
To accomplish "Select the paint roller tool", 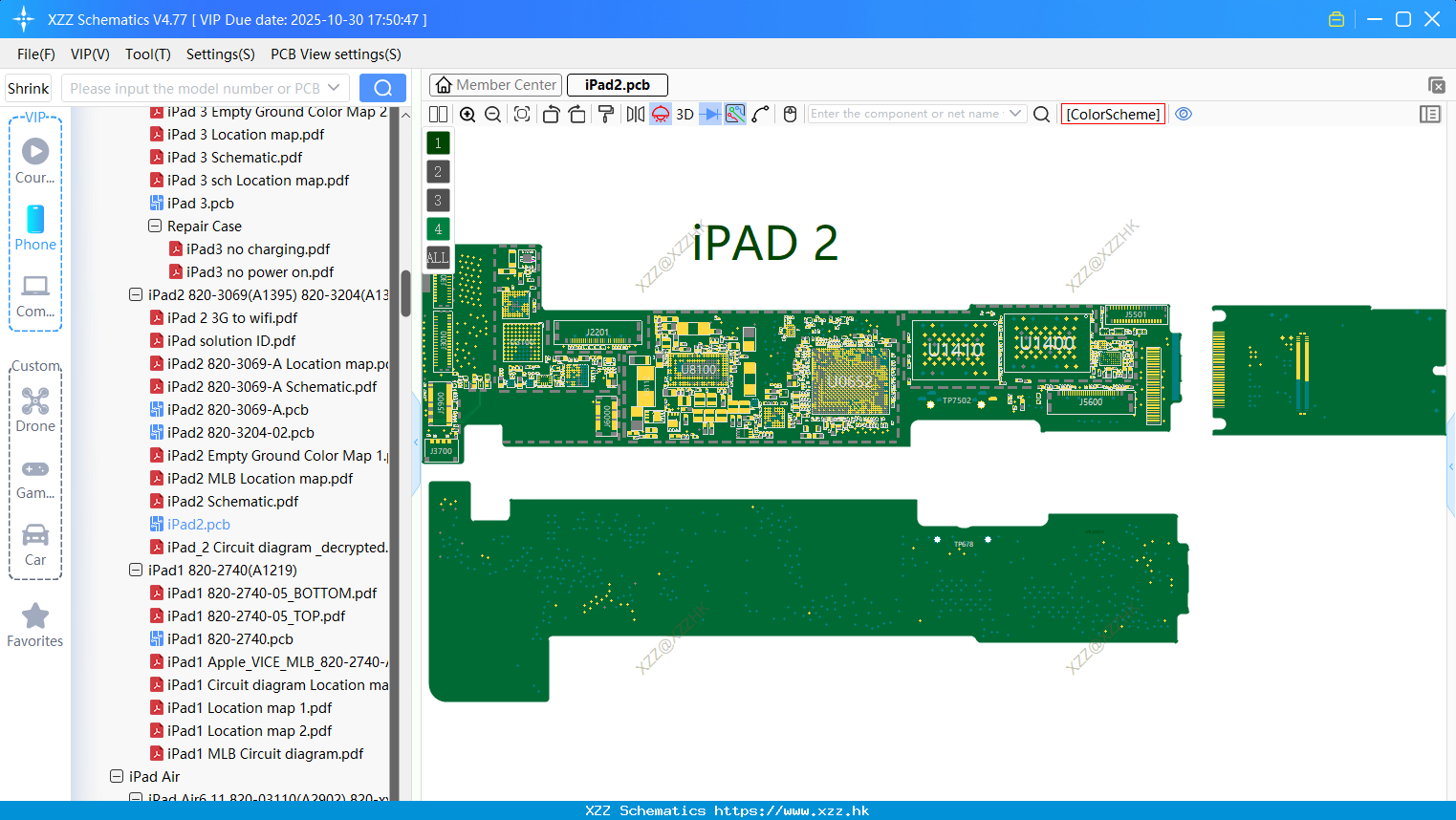I will pos(605,114).
